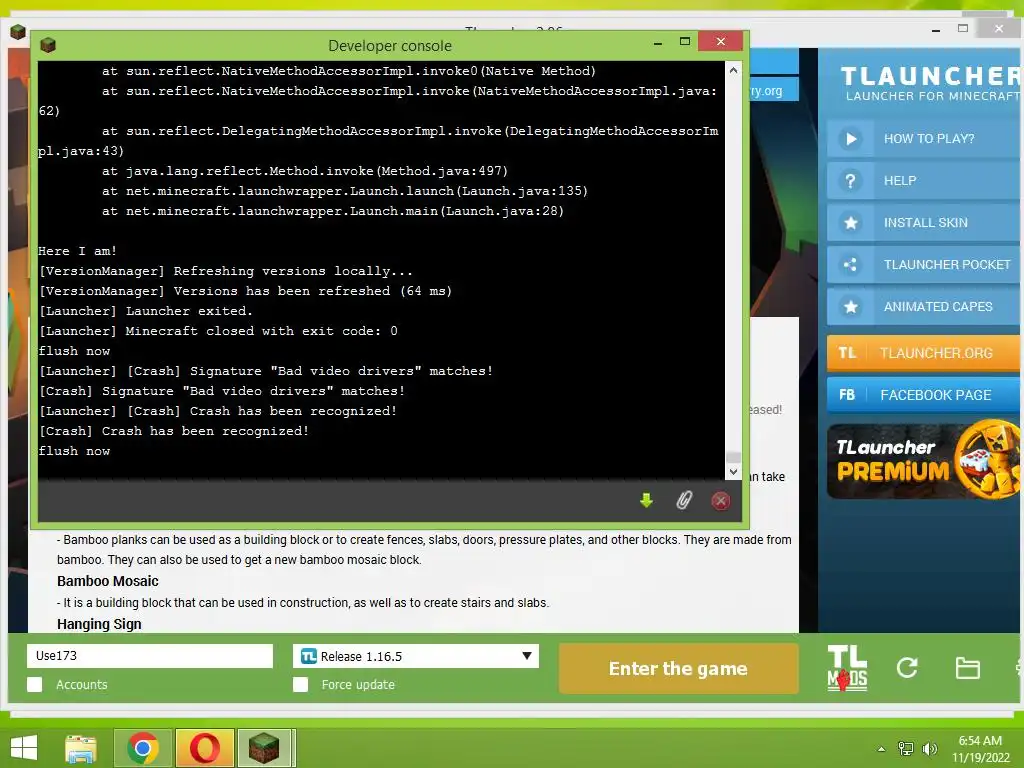Click the question mark icon beside HELP

(850, 181)
